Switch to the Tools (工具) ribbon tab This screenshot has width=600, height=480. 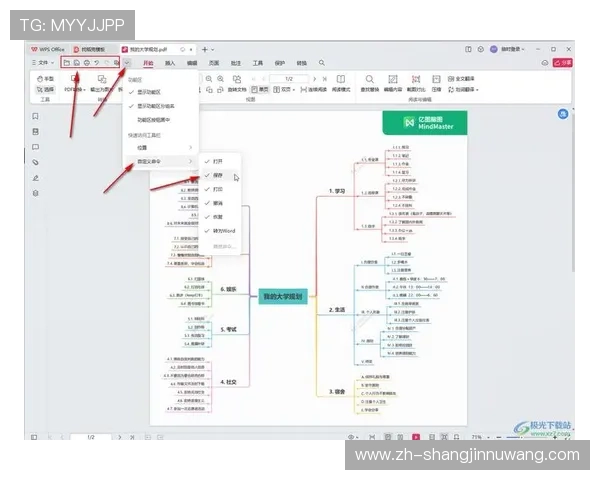tap(258, 63)
